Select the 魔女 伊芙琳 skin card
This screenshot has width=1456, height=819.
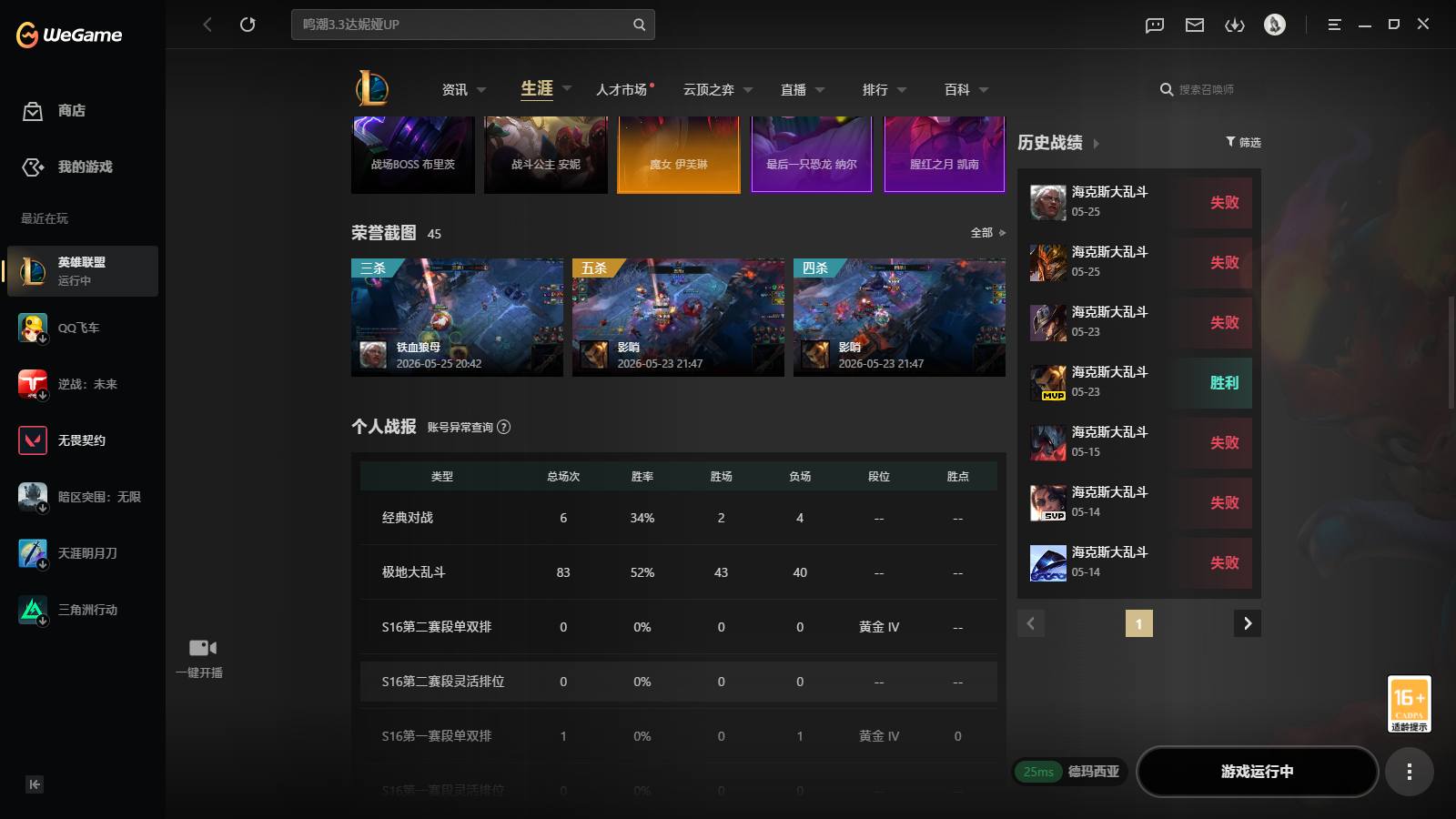[679, 155]
